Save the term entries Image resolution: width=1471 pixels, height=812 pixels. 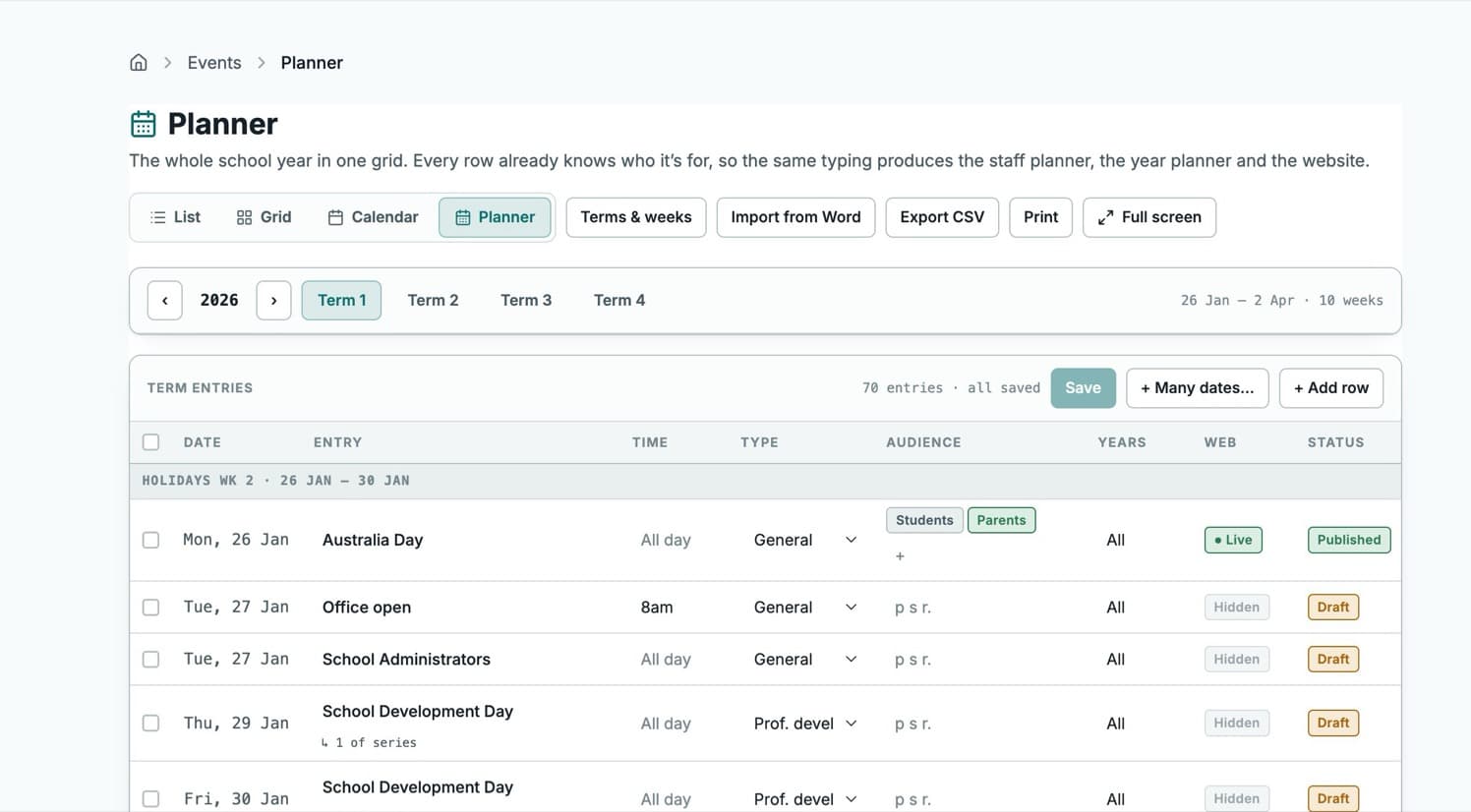1083,388
